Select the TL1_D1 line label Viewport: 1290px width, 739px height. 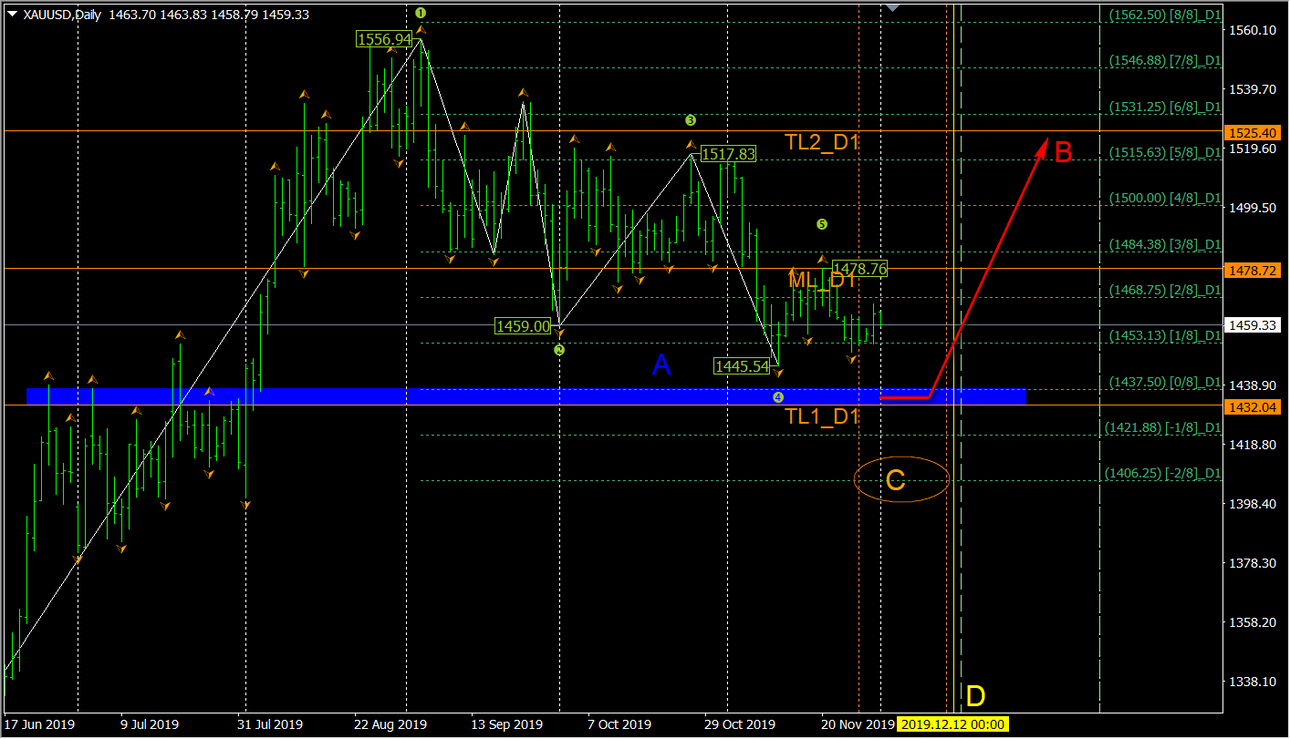[822, 417]
